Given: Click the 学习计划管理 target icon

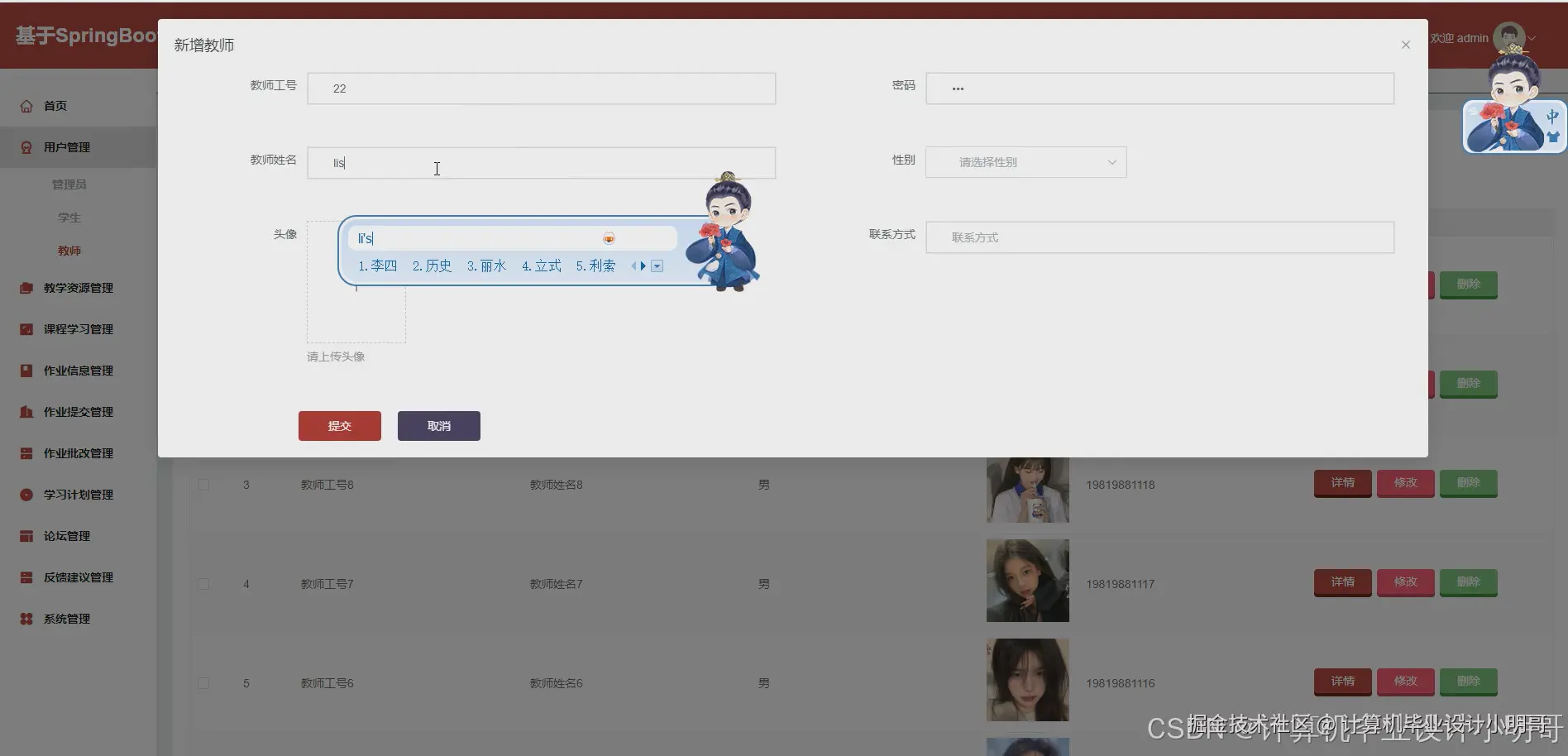Looking at the screenshot, I should point(26,494).
